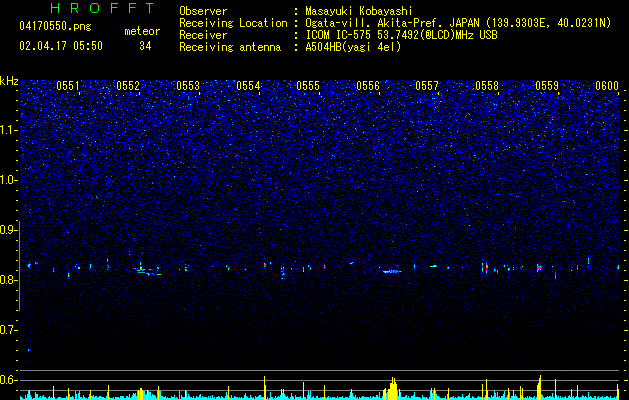Click the 0.6 kHz axis label
Screen dimensions: 629x400
(x=9, y=380)
